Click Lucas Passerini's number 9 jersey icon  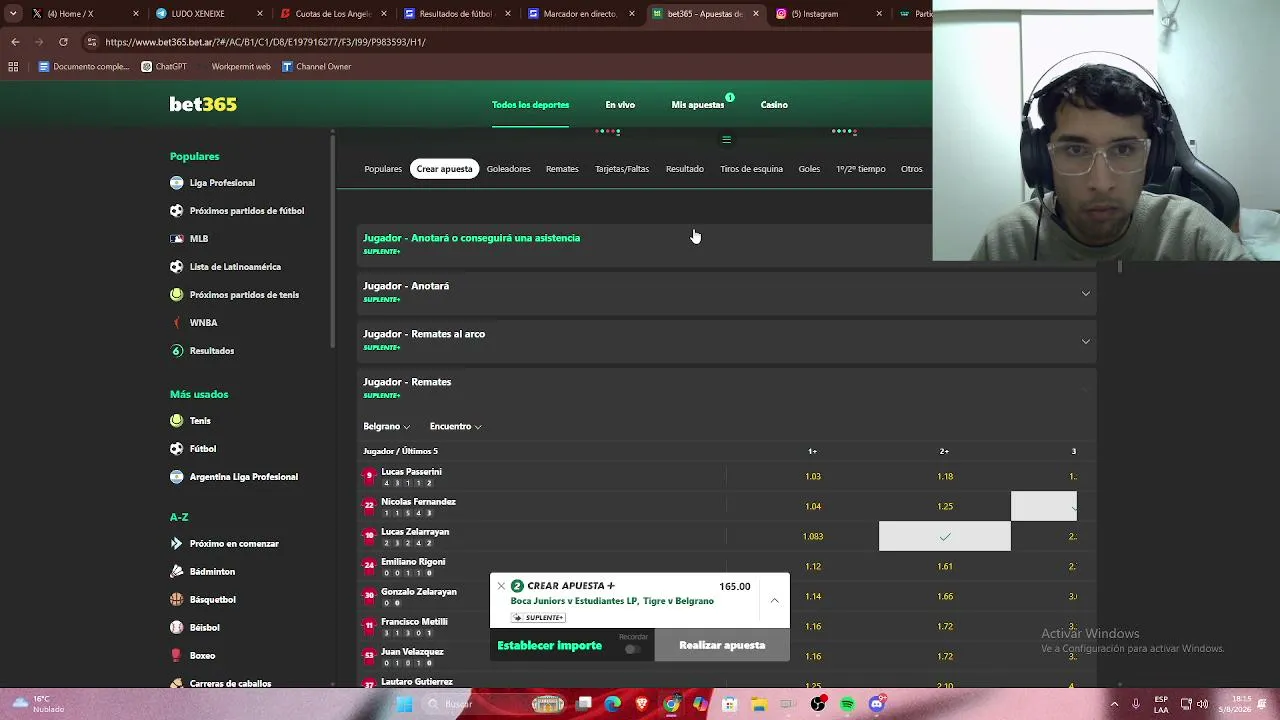pyautogui.click(x=369, y=476)
